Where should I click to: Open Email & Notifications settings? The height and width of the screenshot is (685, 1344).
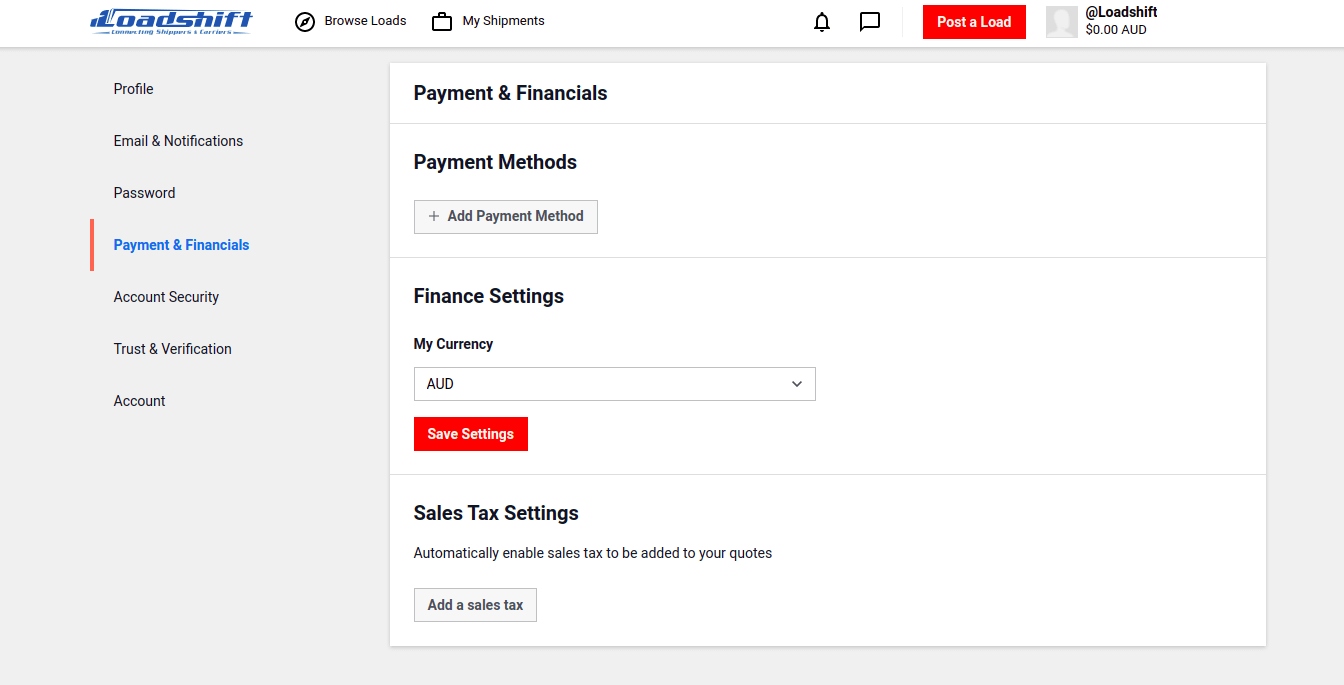(178, 141)
